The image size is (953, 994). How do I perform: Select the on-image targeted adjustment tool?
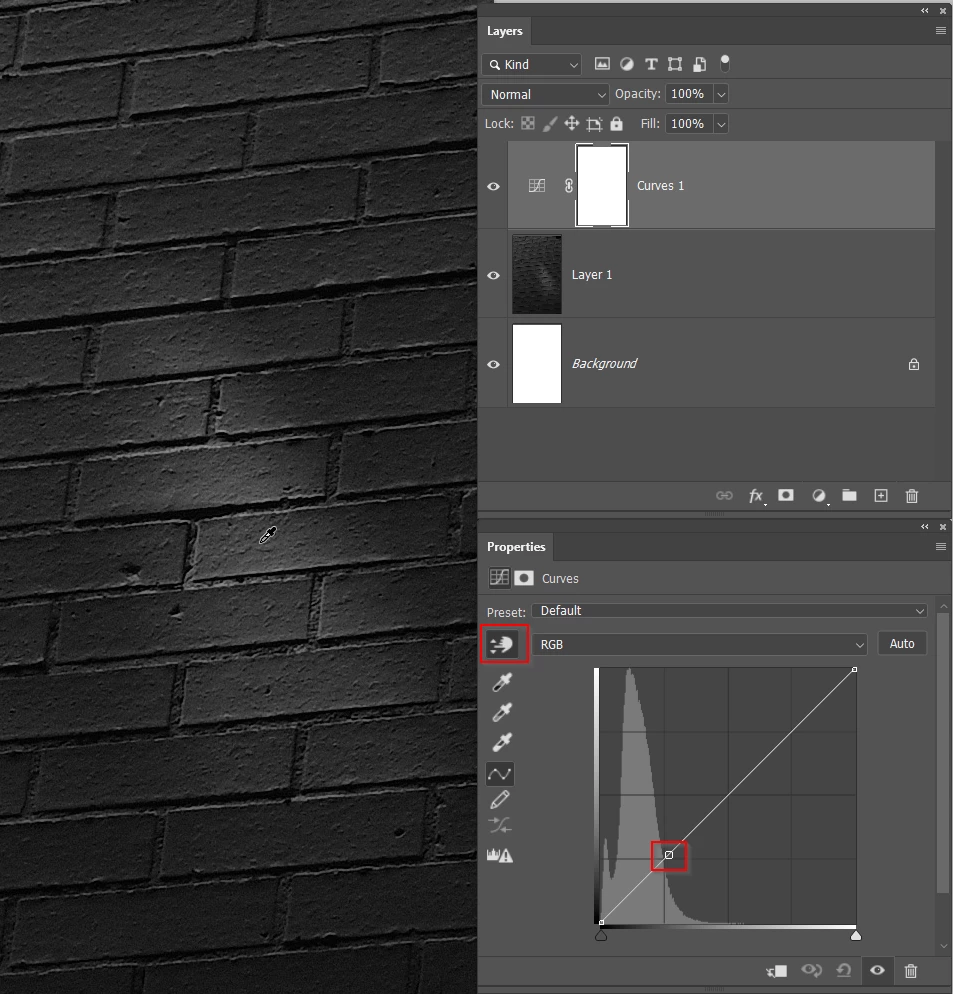tap(501, 645)
